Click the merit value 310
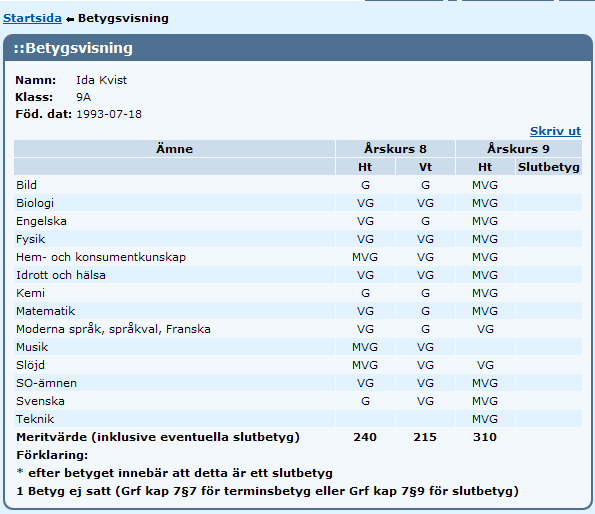Screen dimensions: 595x514 pyautogui.click(x=485, y=437)
